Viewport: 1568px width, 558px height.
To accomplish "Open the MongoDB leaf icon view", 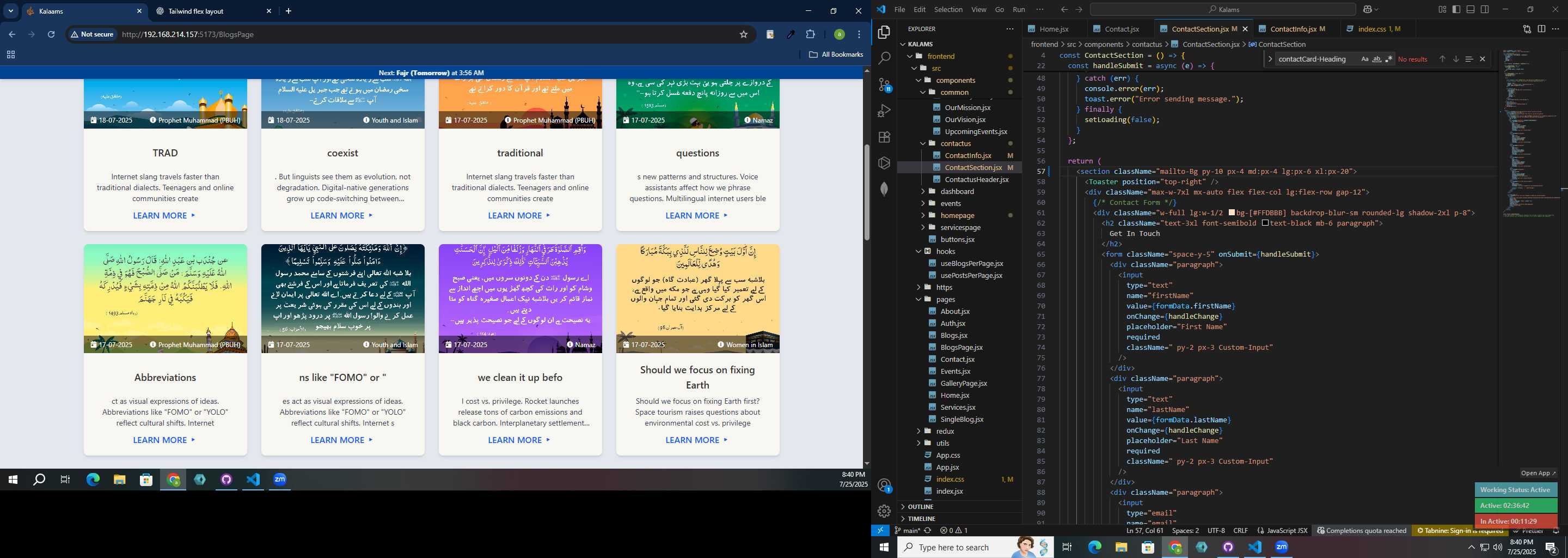I will point(884,189).
